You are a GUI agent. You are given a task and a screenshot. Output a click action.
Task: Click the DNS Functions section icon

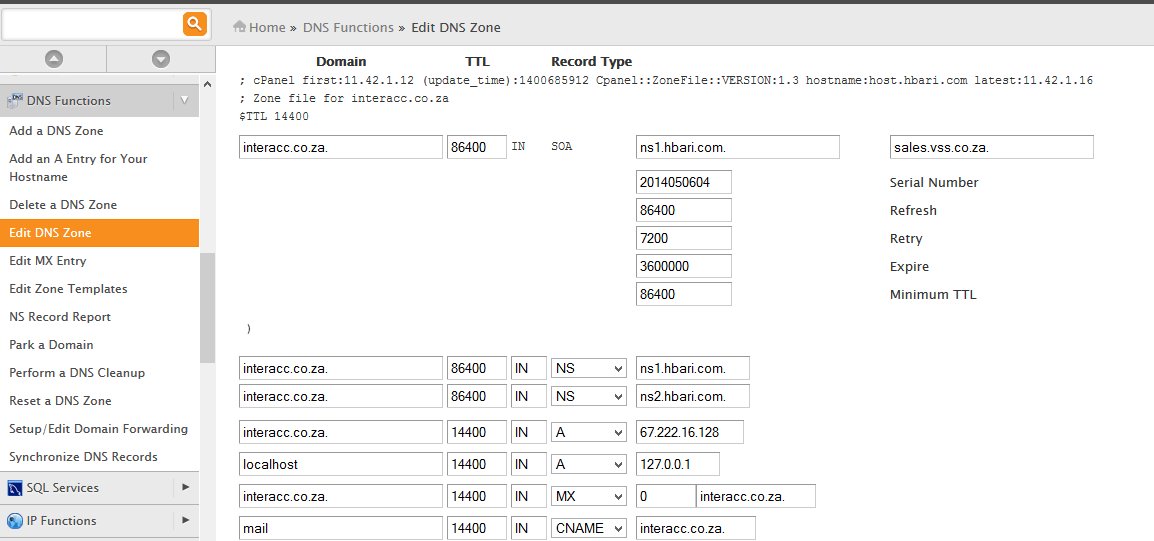[x=15, y=101]
